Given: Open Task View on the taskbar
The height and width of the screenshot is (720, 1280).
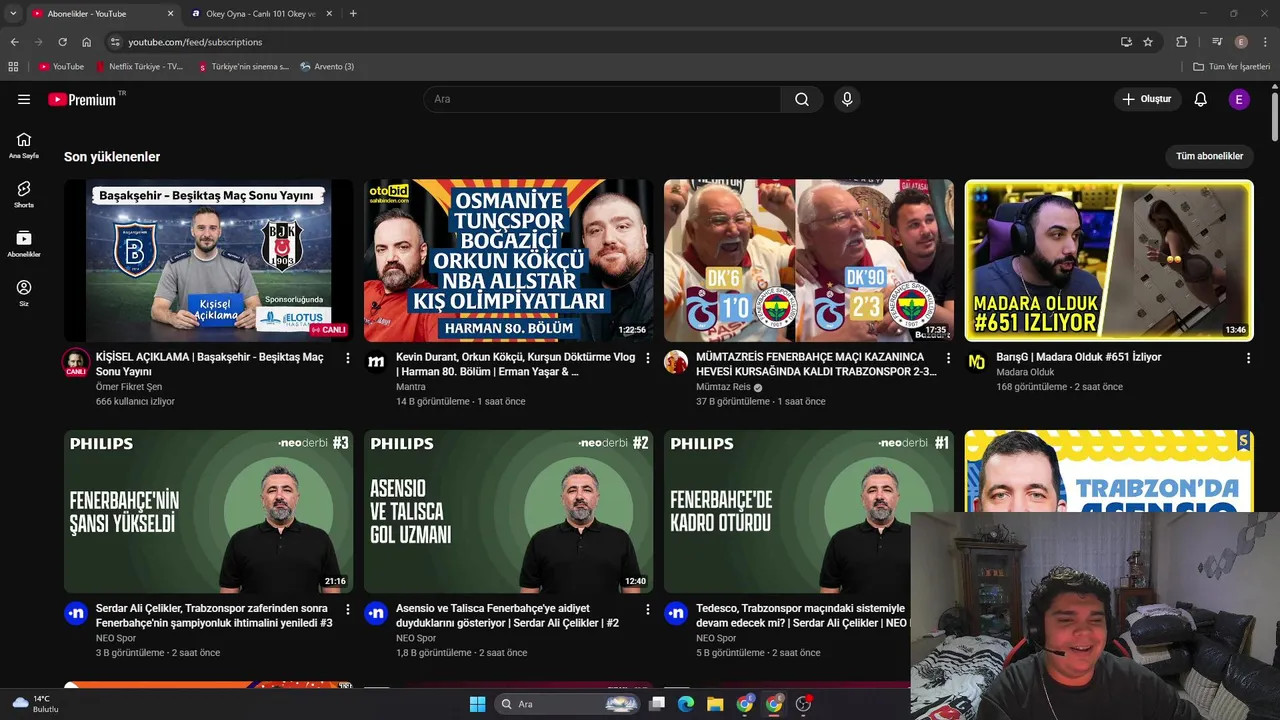Looking at the screenshot, I should click(x=657, y=704).
